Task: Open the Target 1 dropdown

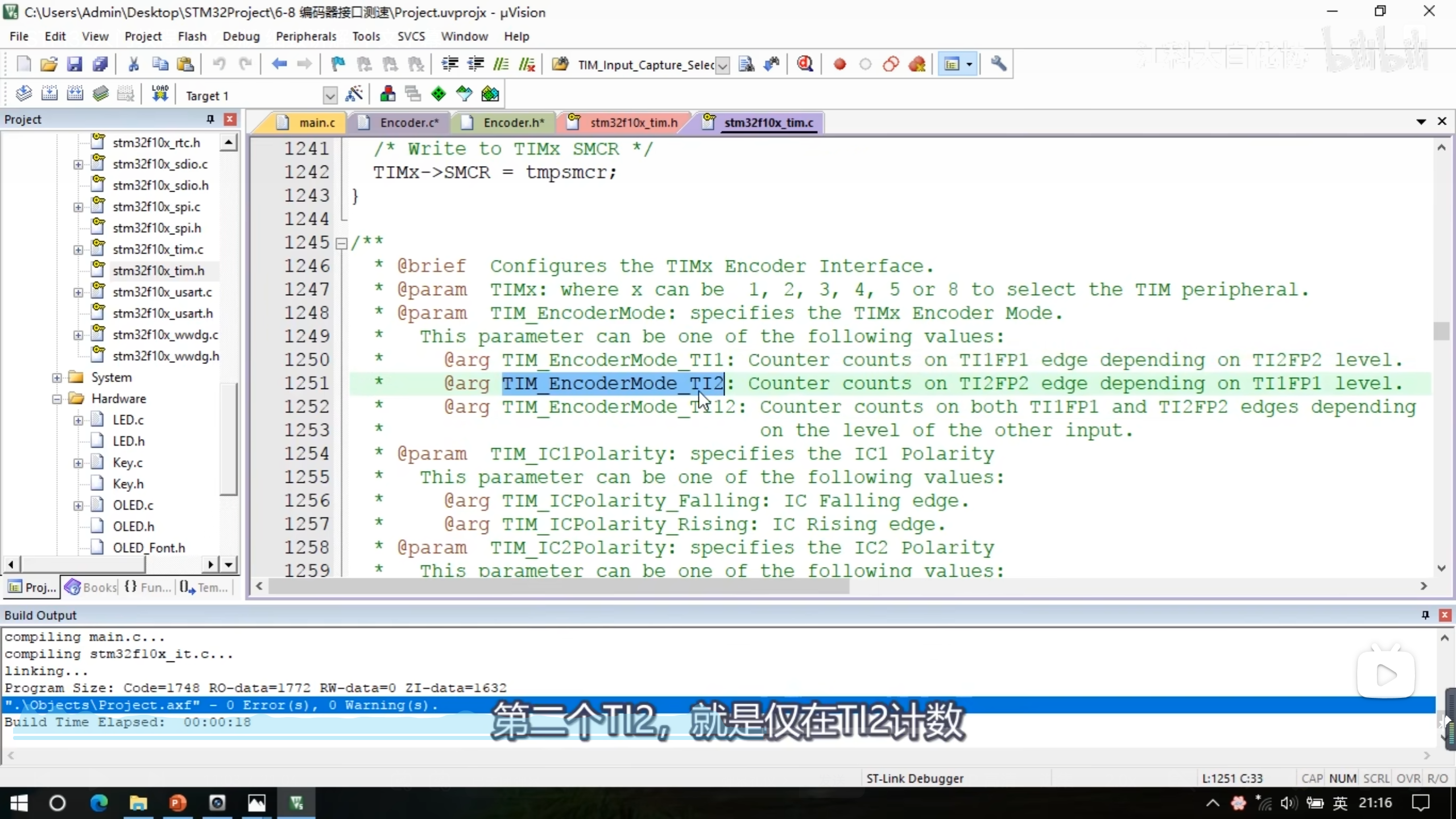Action: [x=330, y=96]
